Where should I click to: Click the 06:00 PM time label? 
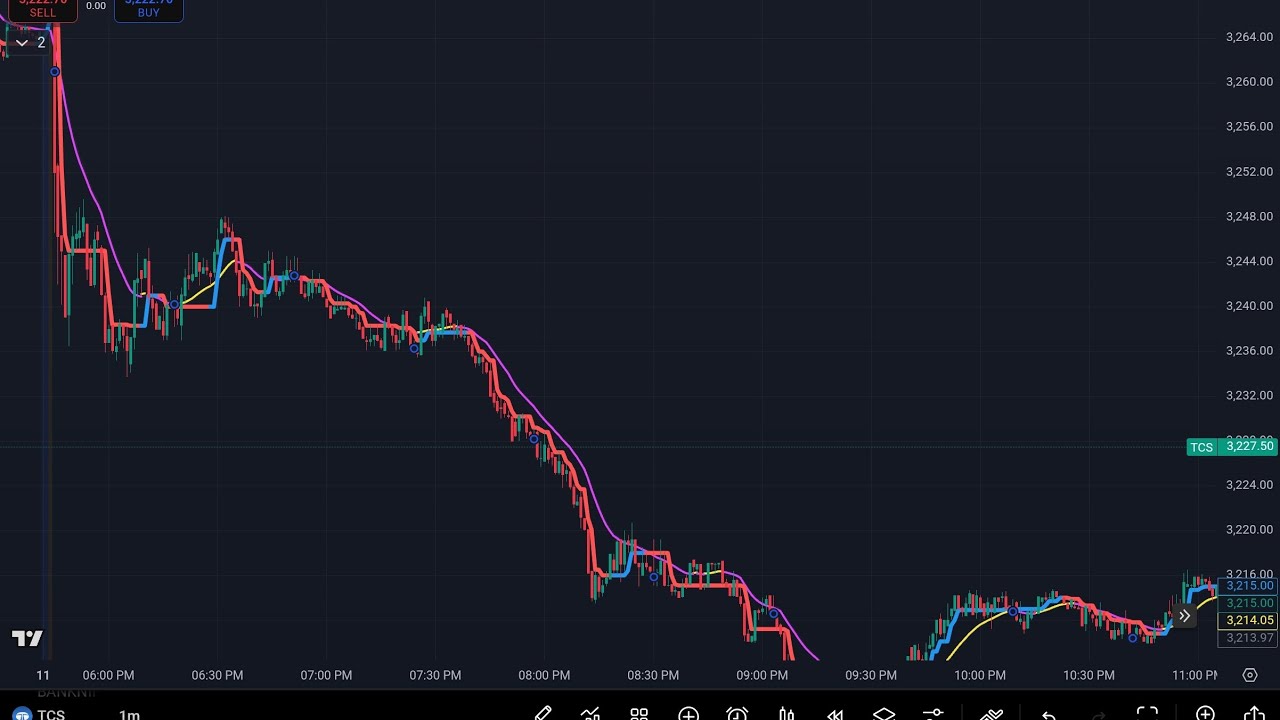point(108,675)
